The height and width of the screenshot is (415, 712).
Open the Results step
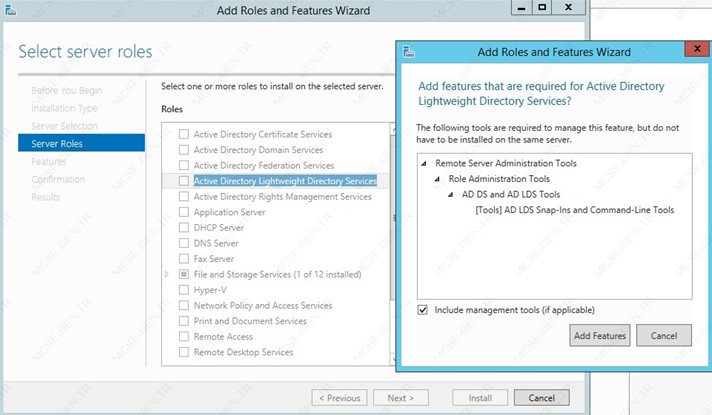(x=45, y=197)
